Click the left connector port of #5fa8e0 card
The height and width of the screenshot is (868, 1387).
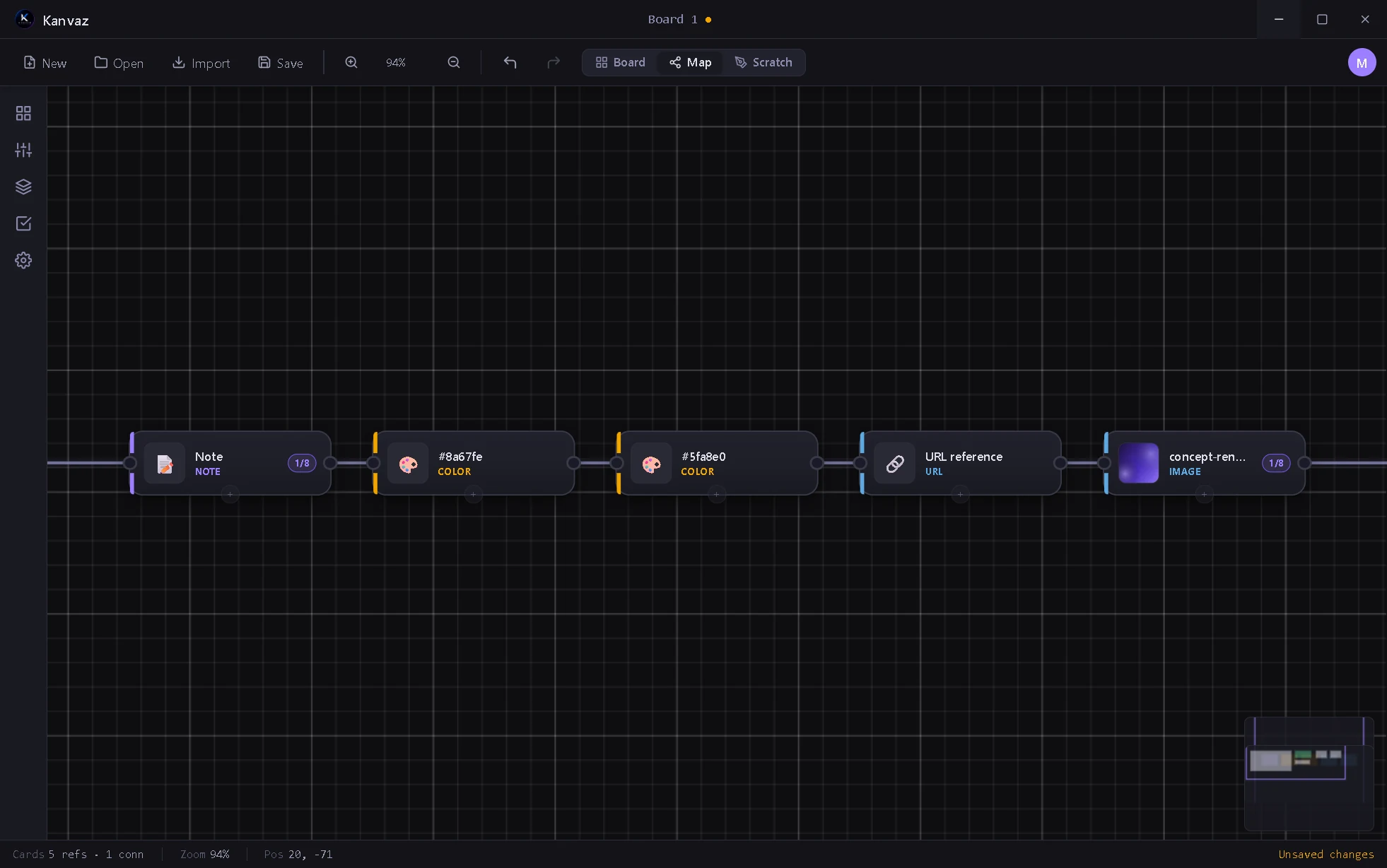tap(617, 463)
